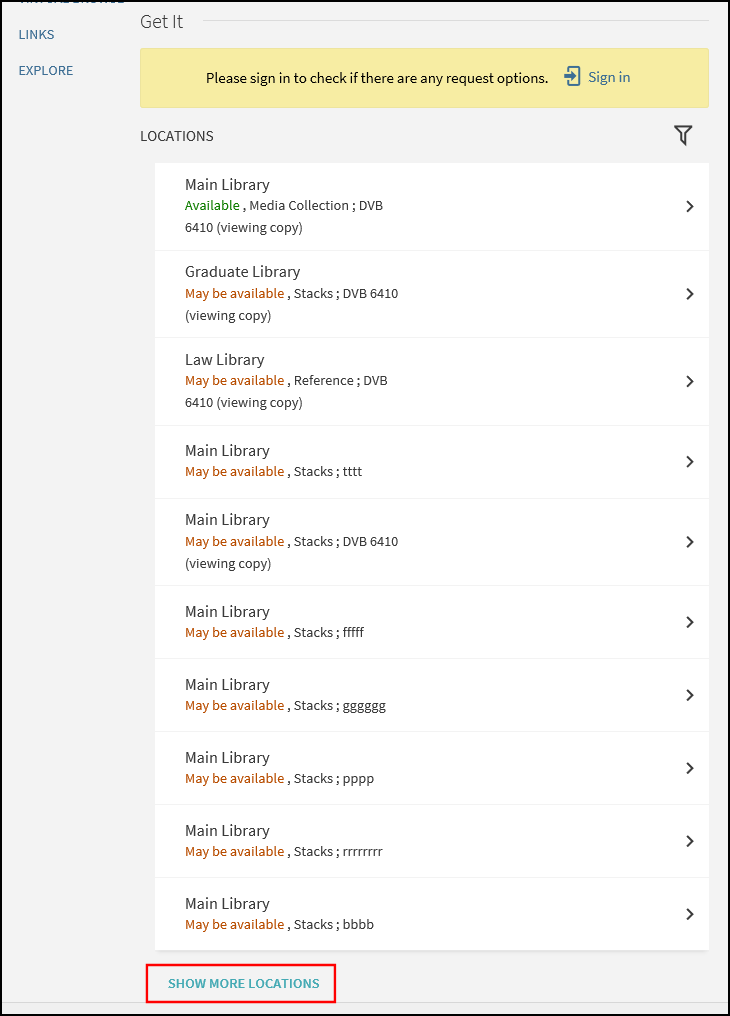Click the filter locations funnel icon
This screenshot has height=1016, width=730.
(683, 135)
